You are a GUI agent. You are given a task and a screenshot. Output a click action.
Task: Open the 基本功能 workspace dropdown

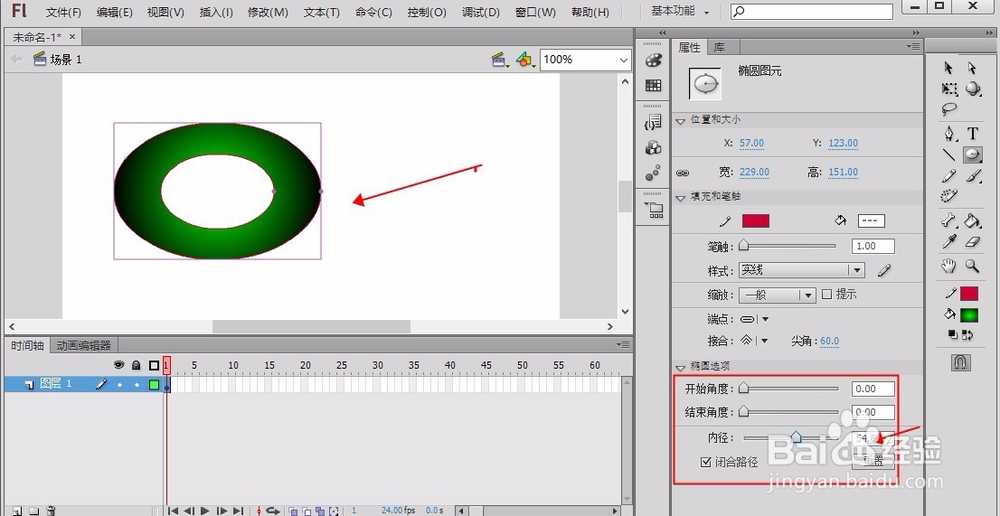click(x=680, y=11)
